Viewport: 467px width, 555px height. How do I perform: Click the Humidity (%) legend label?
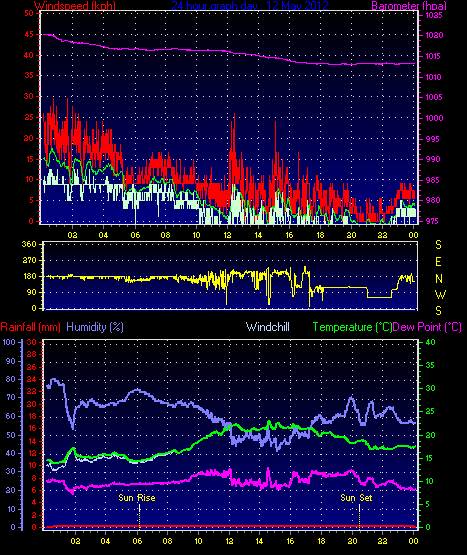point(95,327)
